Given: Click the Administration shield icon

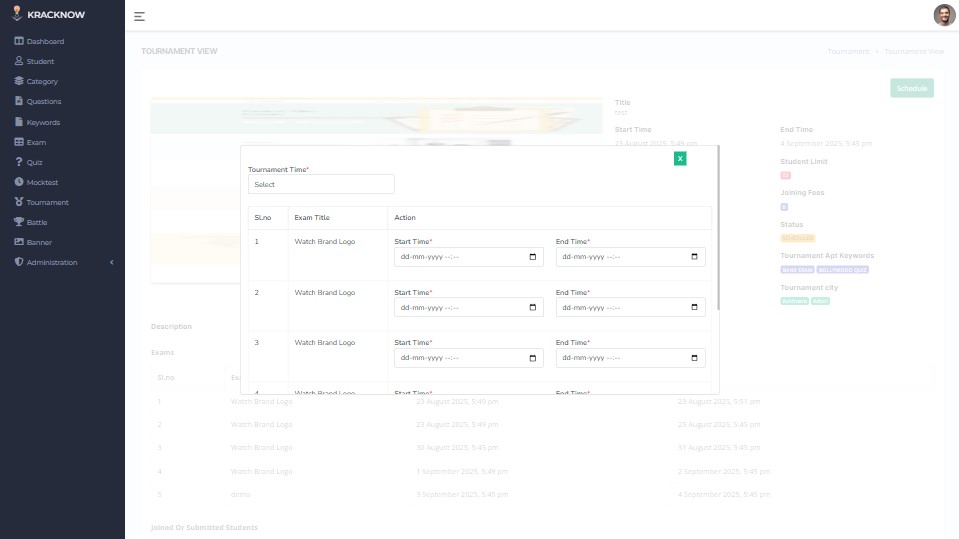Looking at the screenshot, I should coord(19,262).
